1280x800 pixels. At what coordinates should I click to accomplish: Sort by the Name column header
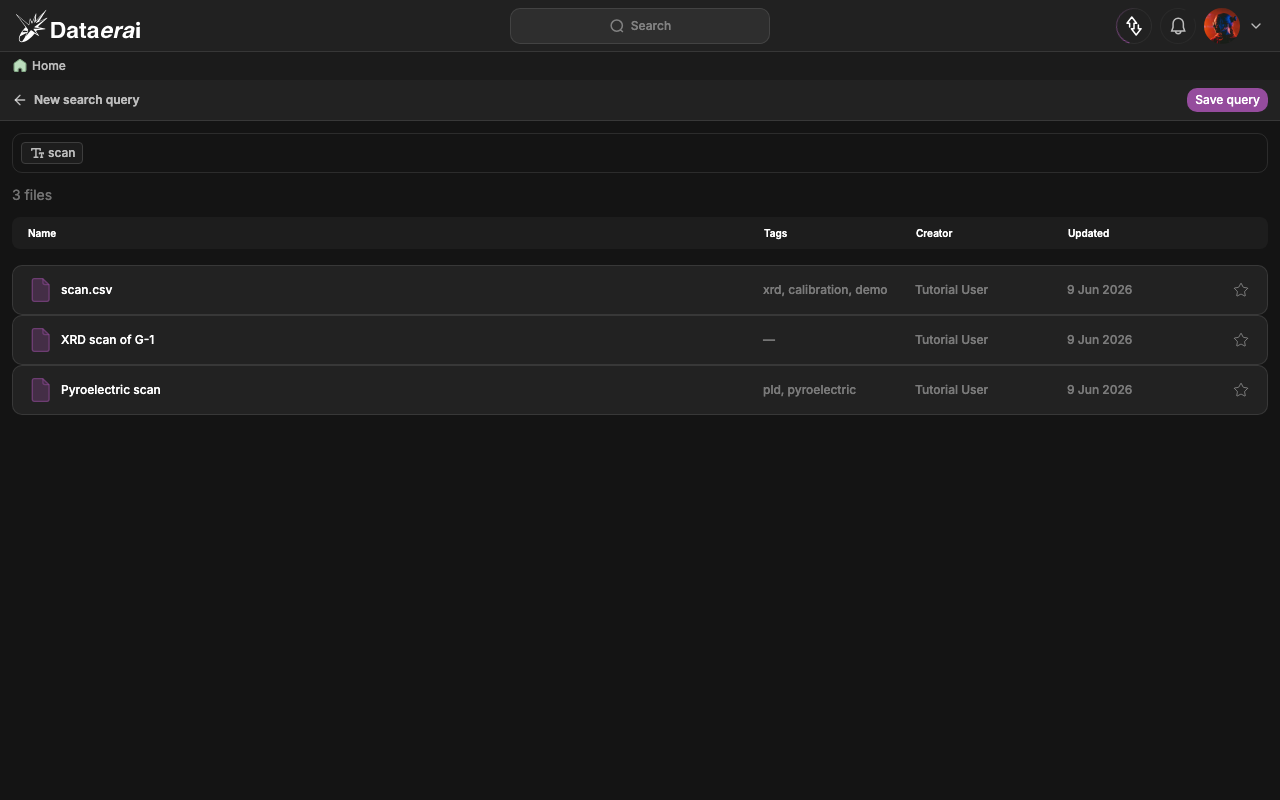pos(42,233)
